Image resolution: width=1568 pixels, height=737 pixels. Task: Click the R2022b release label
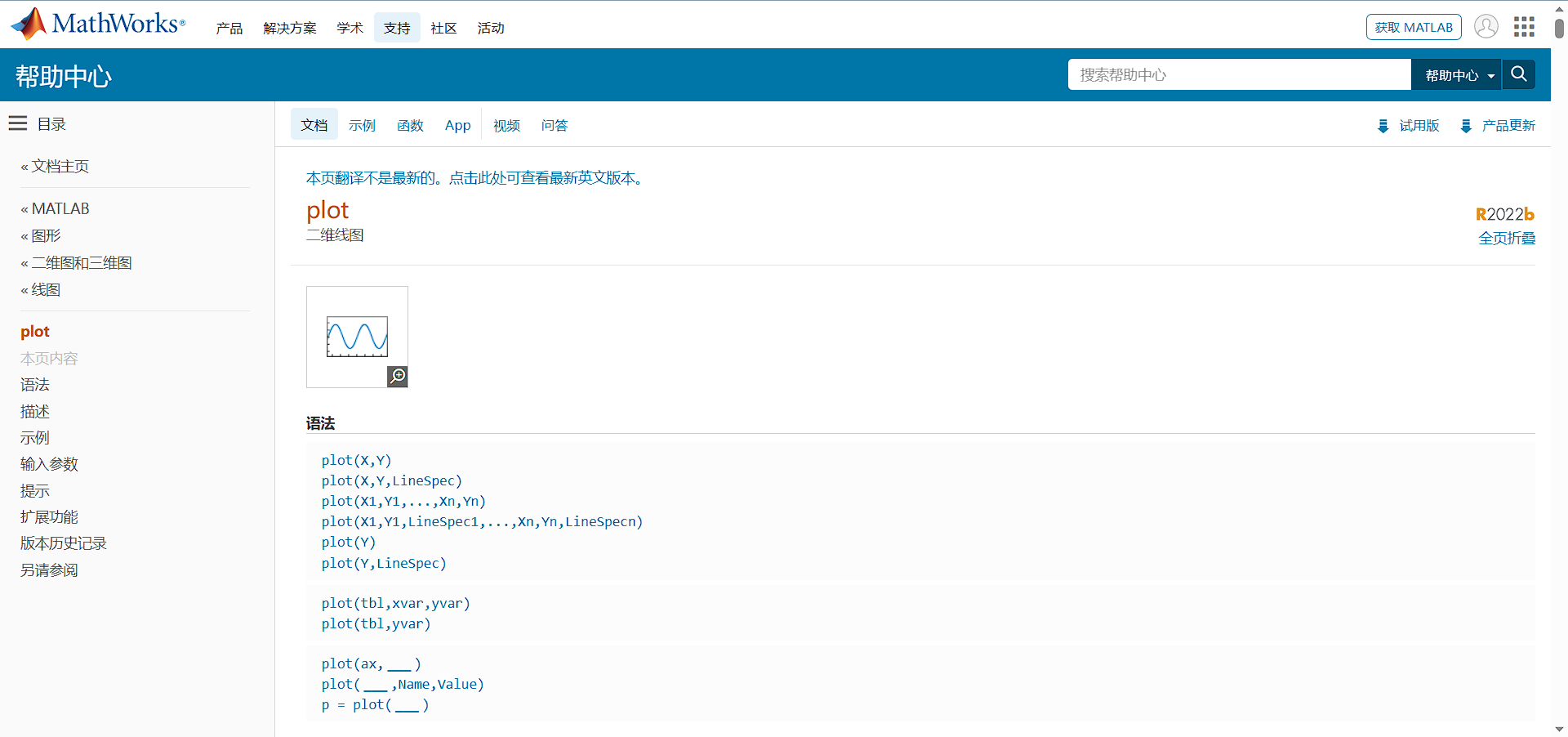click(x=1504, y=214)
